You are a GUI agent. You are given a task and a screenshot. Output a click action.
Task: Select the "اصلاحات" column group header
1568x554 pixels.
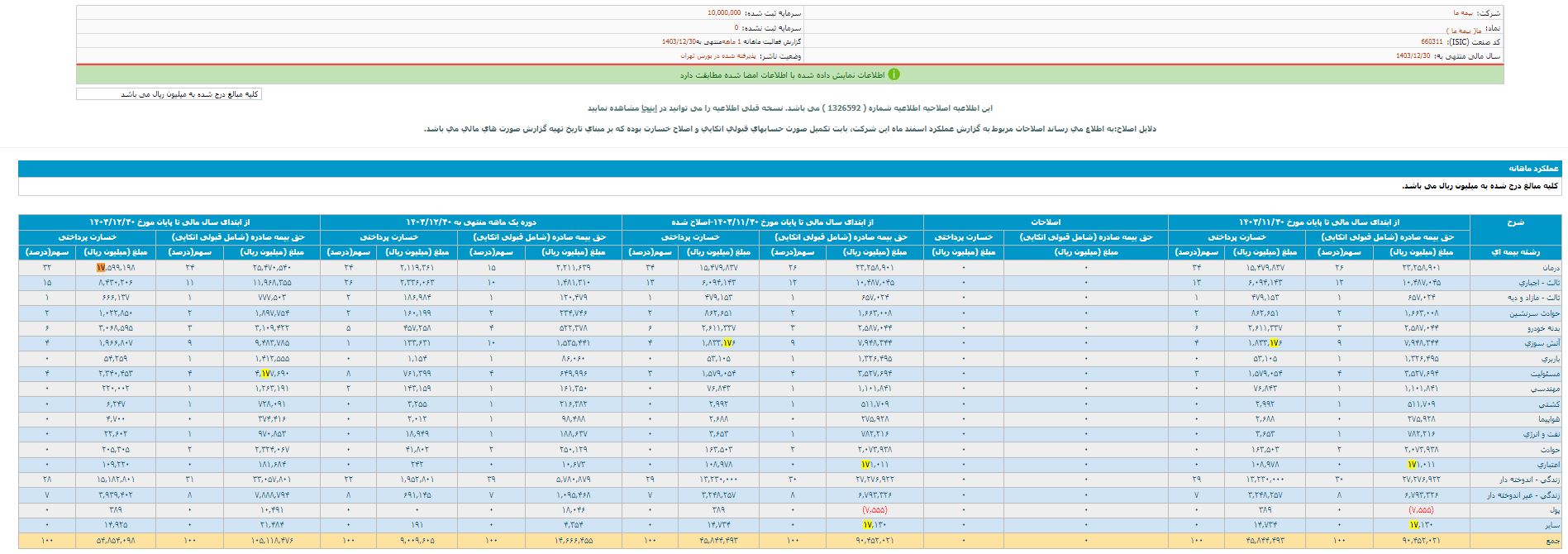[1045, 222]
